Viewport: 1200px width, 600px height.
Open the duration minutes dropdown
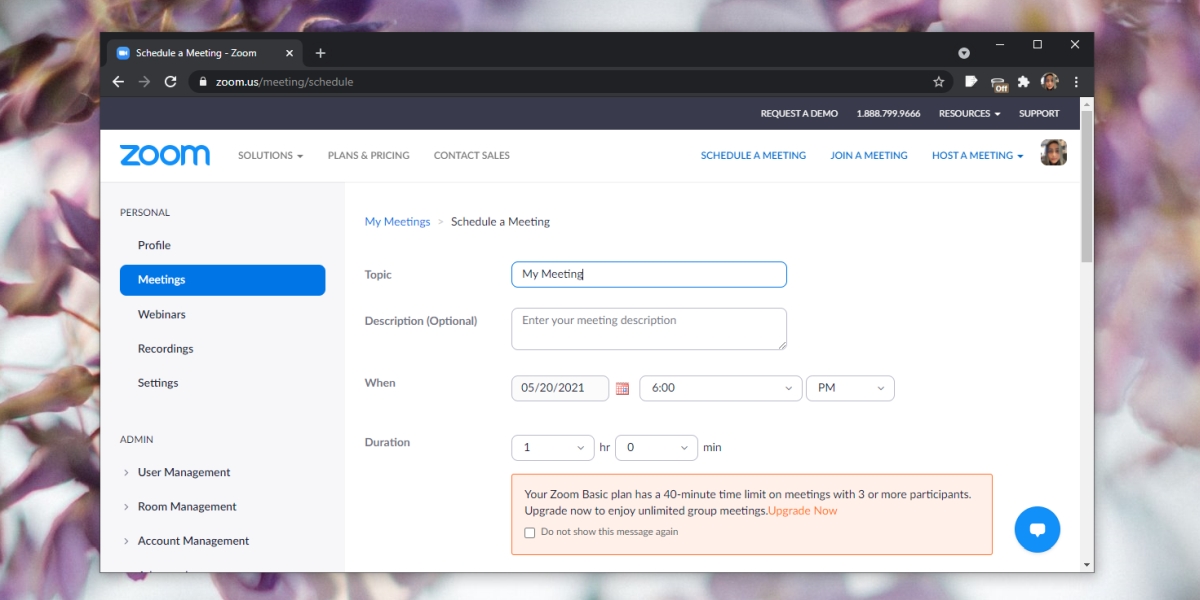656,447
